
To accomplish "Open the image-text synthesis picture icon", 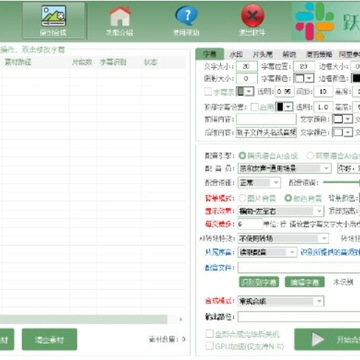I will (x=53, y=16).
